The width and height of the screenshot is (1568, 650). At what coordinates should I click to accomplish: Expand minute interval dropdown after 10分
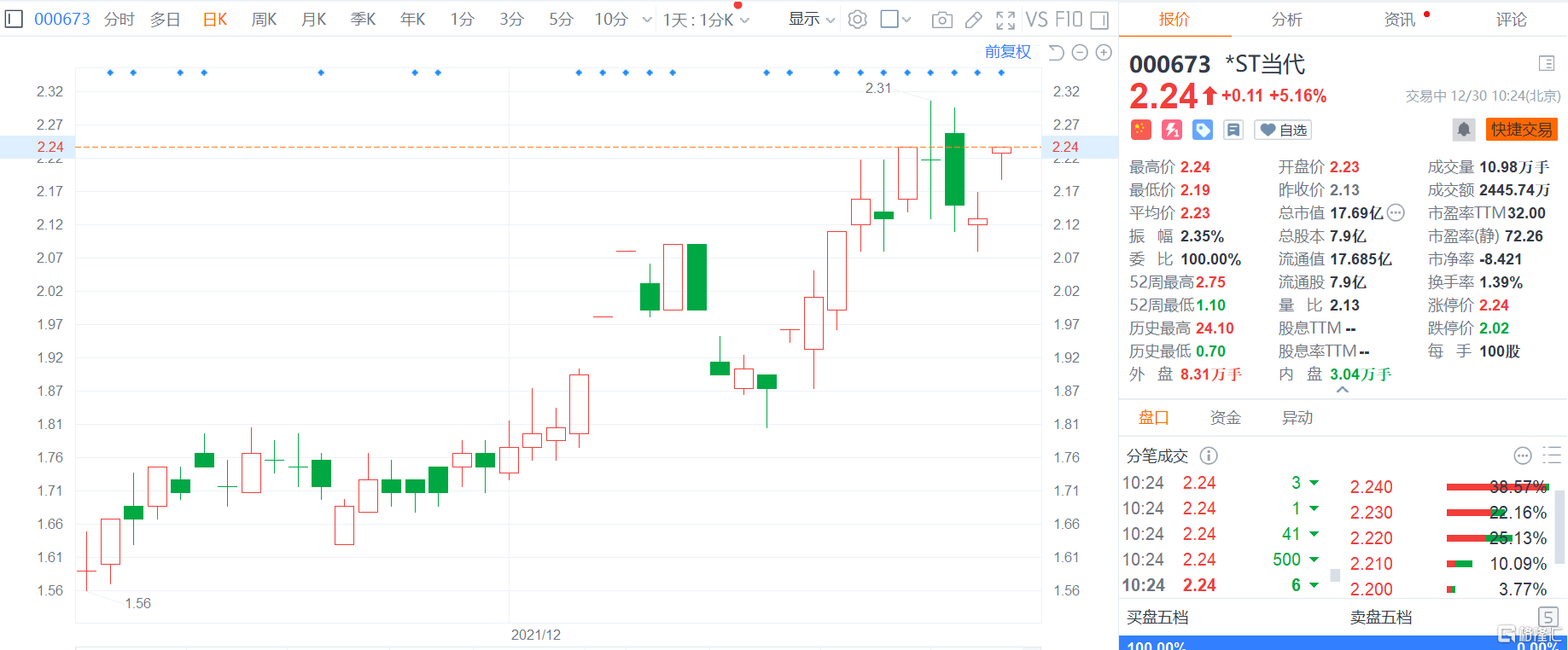coord(647,20)
